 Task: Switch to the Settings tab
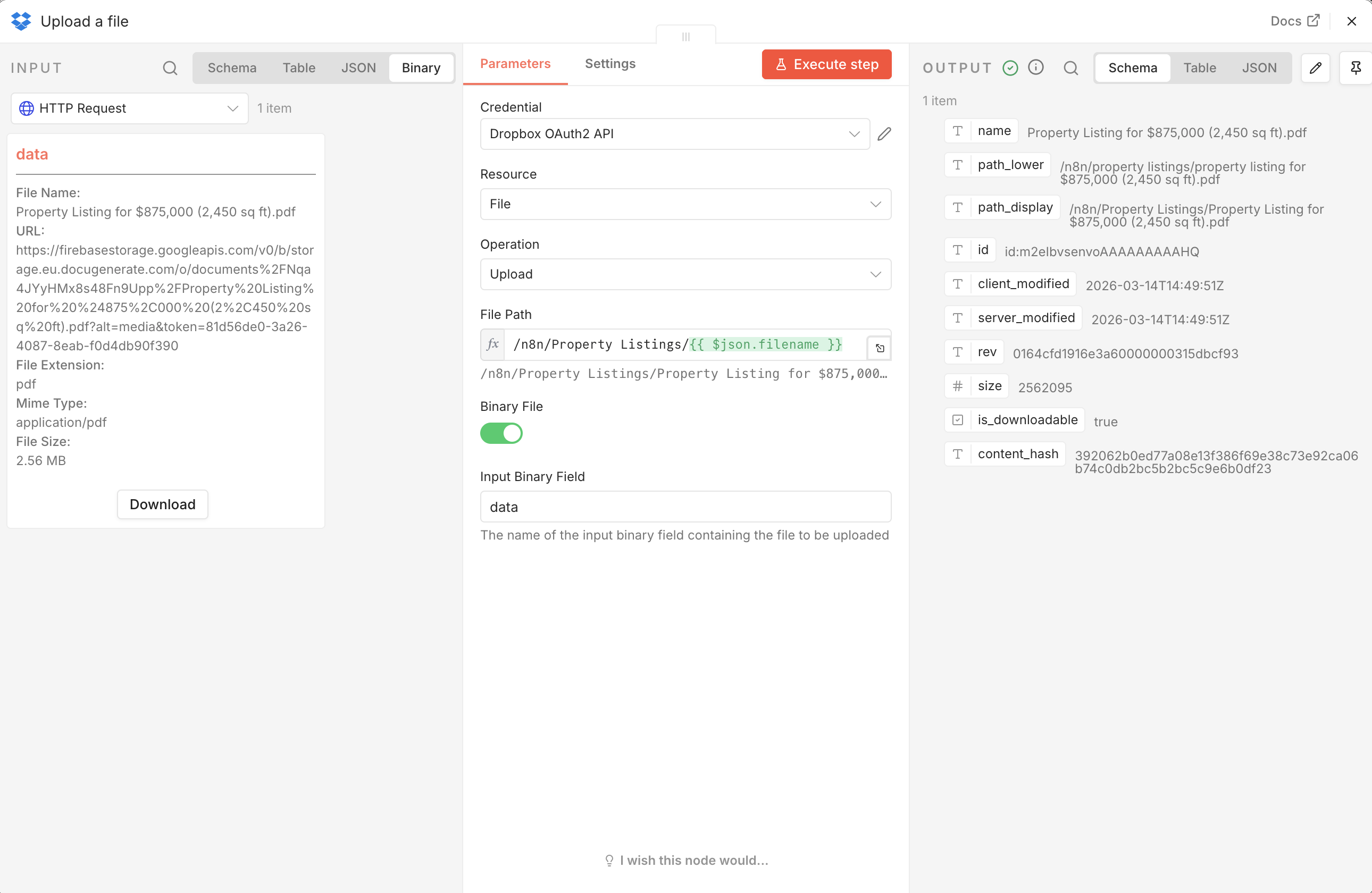[x=610, y=64]
